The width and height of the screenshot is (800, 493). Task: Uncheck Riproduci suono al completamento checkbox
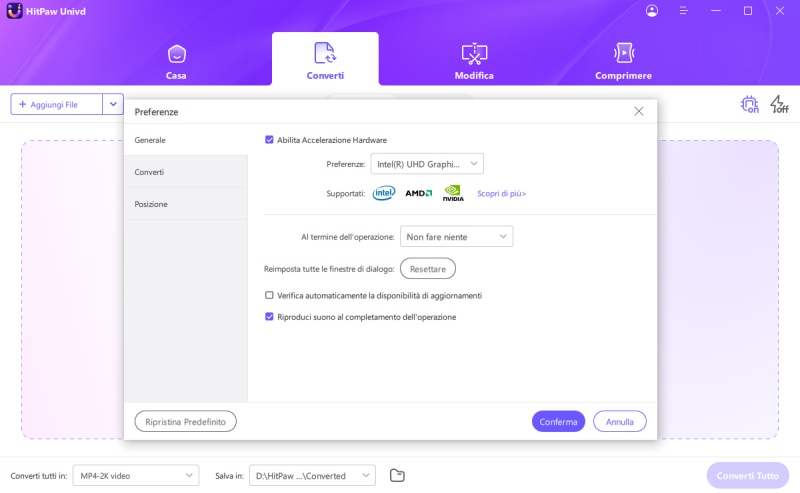pyautogui.click(x=269, y=317)
